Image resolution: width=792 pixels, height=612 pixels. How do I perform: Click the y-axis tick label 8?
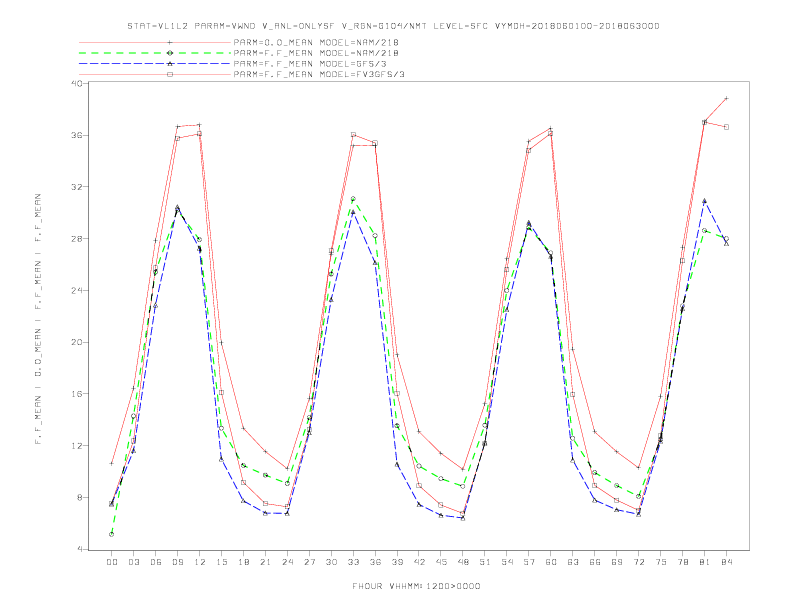click(80, 497)
